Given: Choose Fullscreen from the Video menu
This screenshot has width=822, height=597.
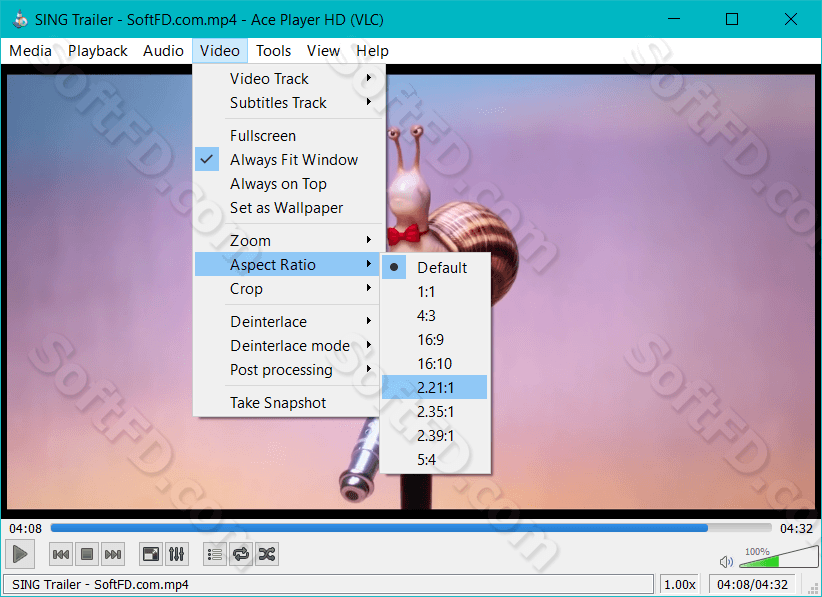Looking at the screenshot, I should [x=287, y=136].
